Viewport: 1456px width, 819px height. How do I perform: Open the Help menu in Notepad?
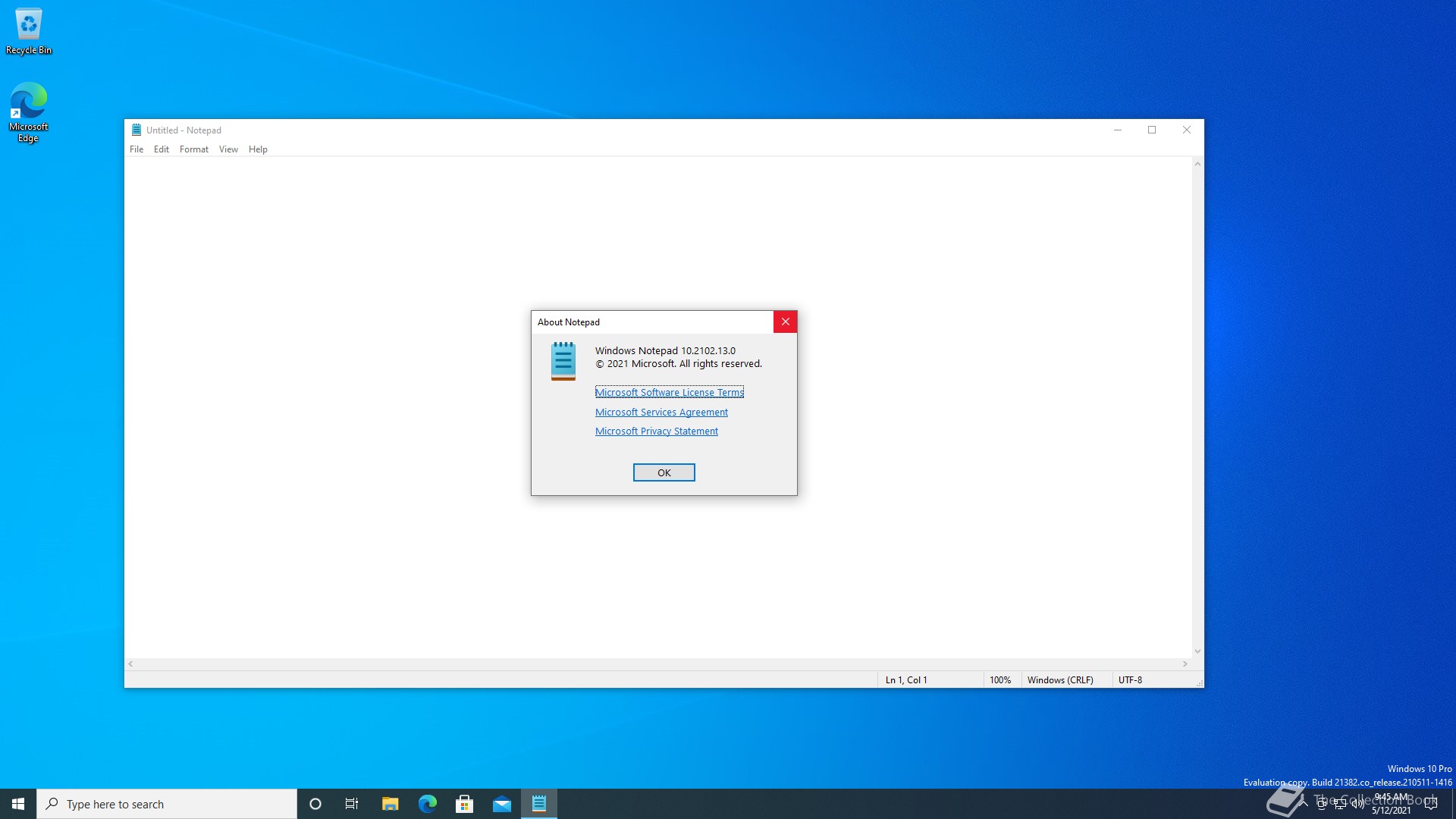(258, 149)
